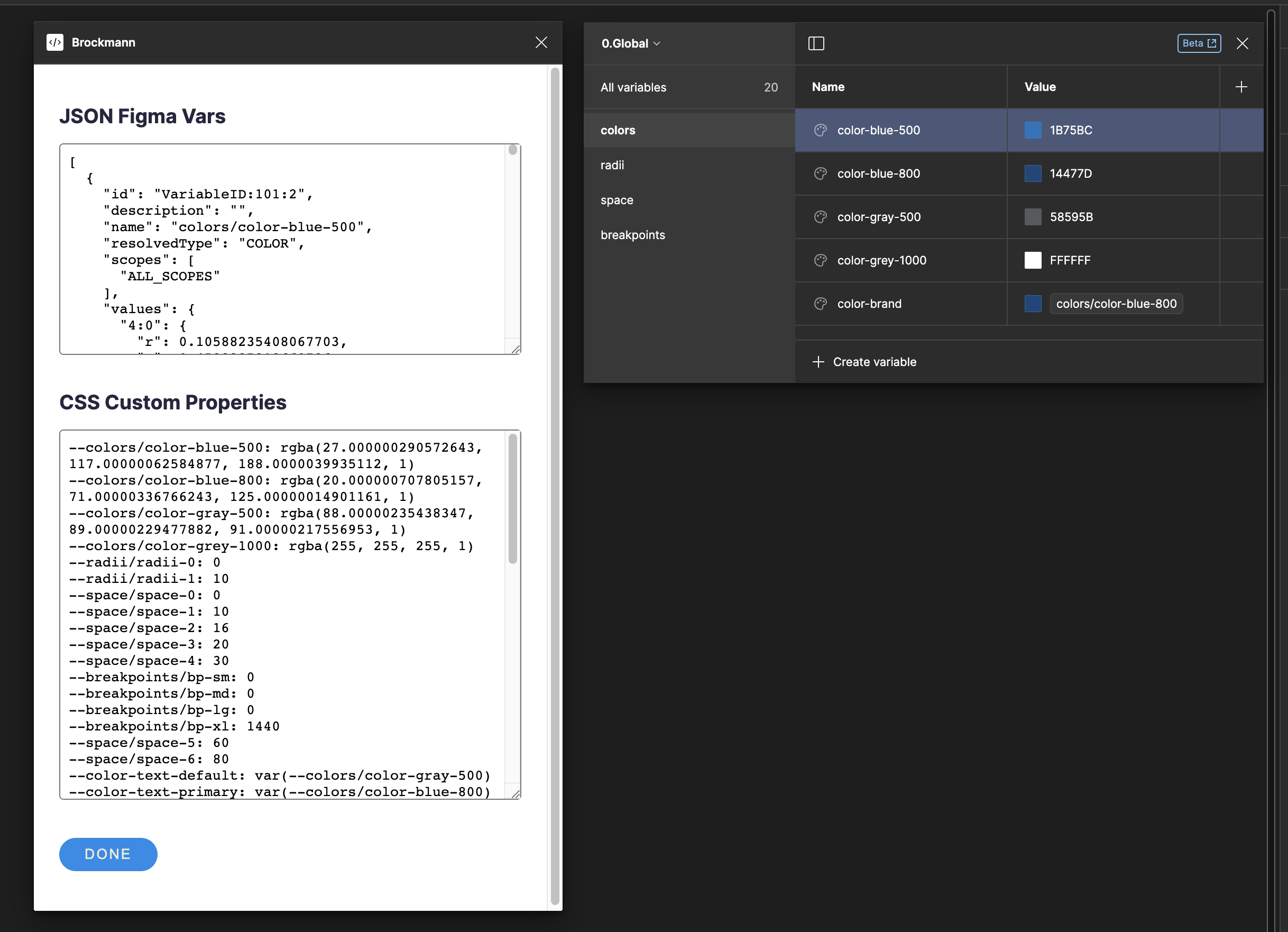Select the space variable group
This screenshot has width=1288, height=932.
(617, 200)
